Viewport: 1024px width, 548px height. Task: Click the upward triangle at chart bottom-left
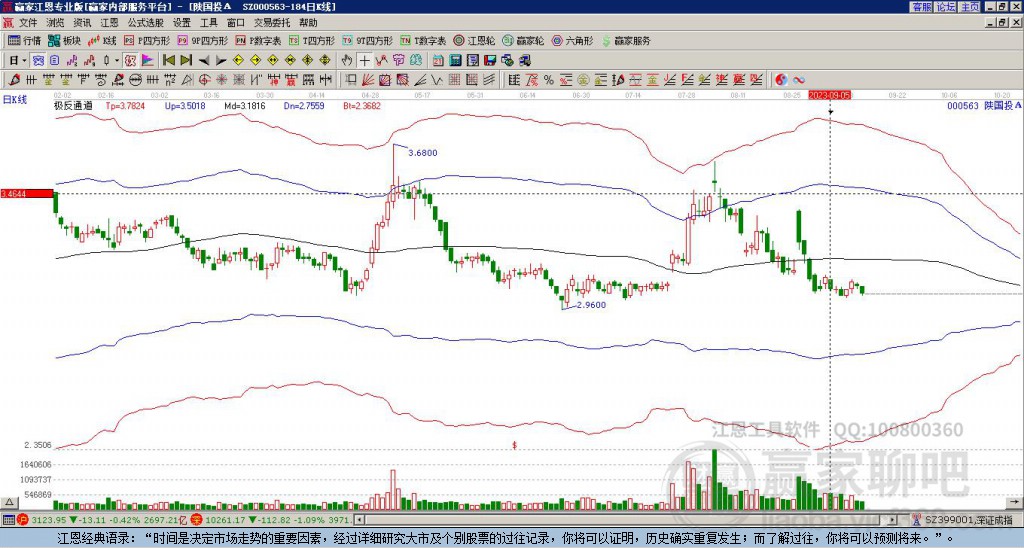(8, 503)
